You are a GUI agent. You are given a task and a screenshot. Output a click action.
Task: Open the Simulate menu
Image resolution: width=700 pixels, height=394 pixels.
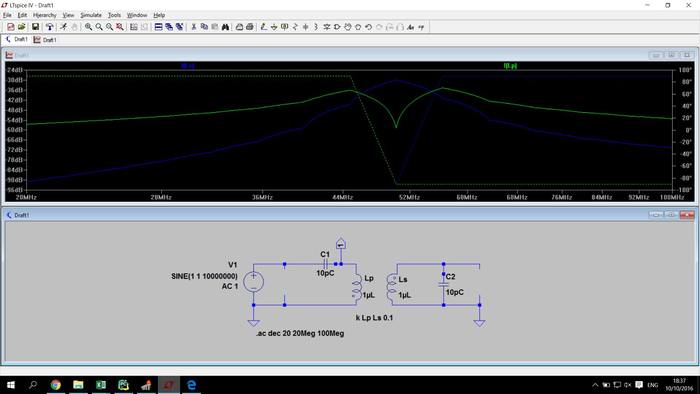pos(91,15)
